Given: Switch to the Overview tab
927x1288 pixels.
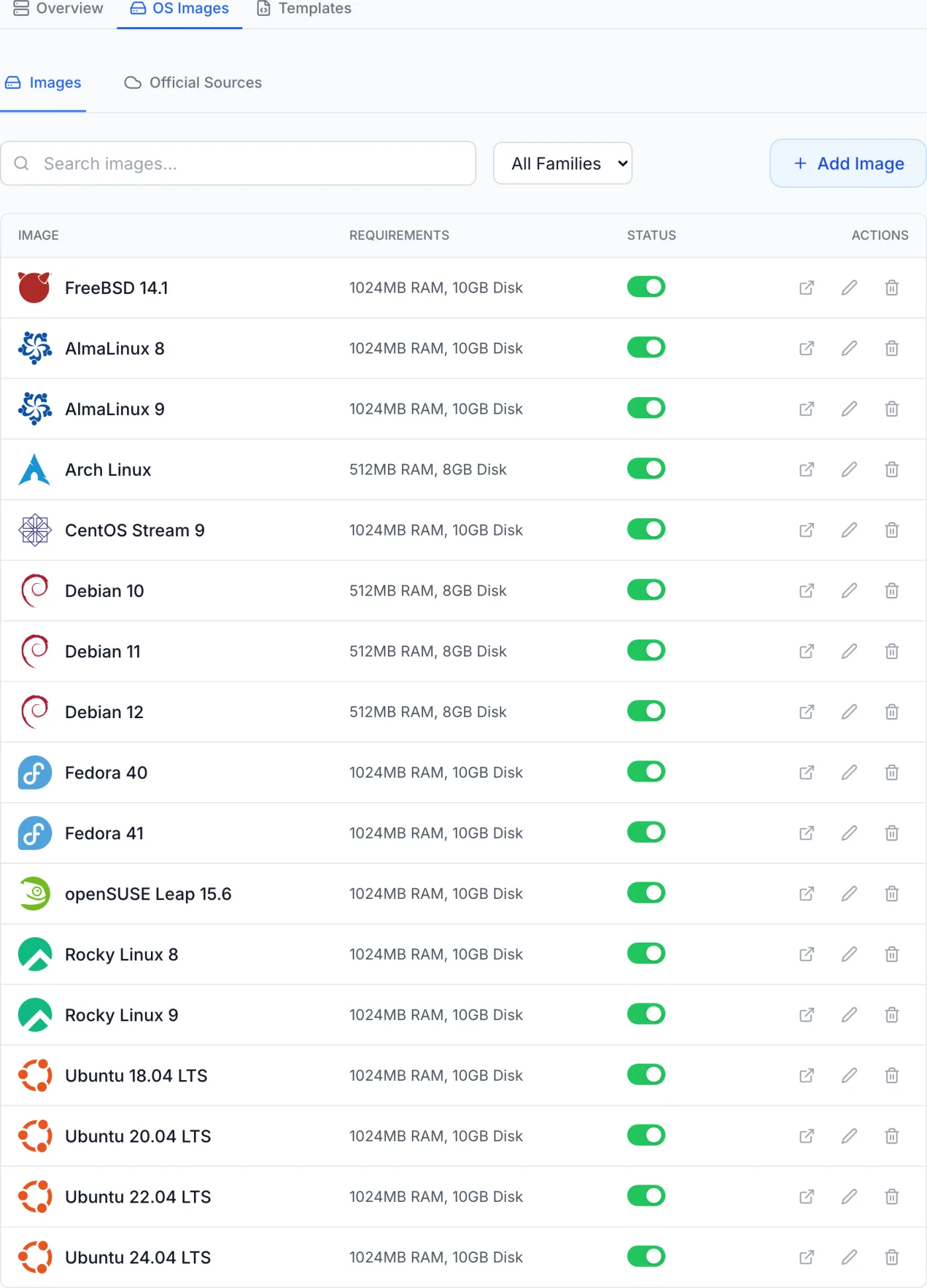Looking at the screenshot, I should 58,9.
